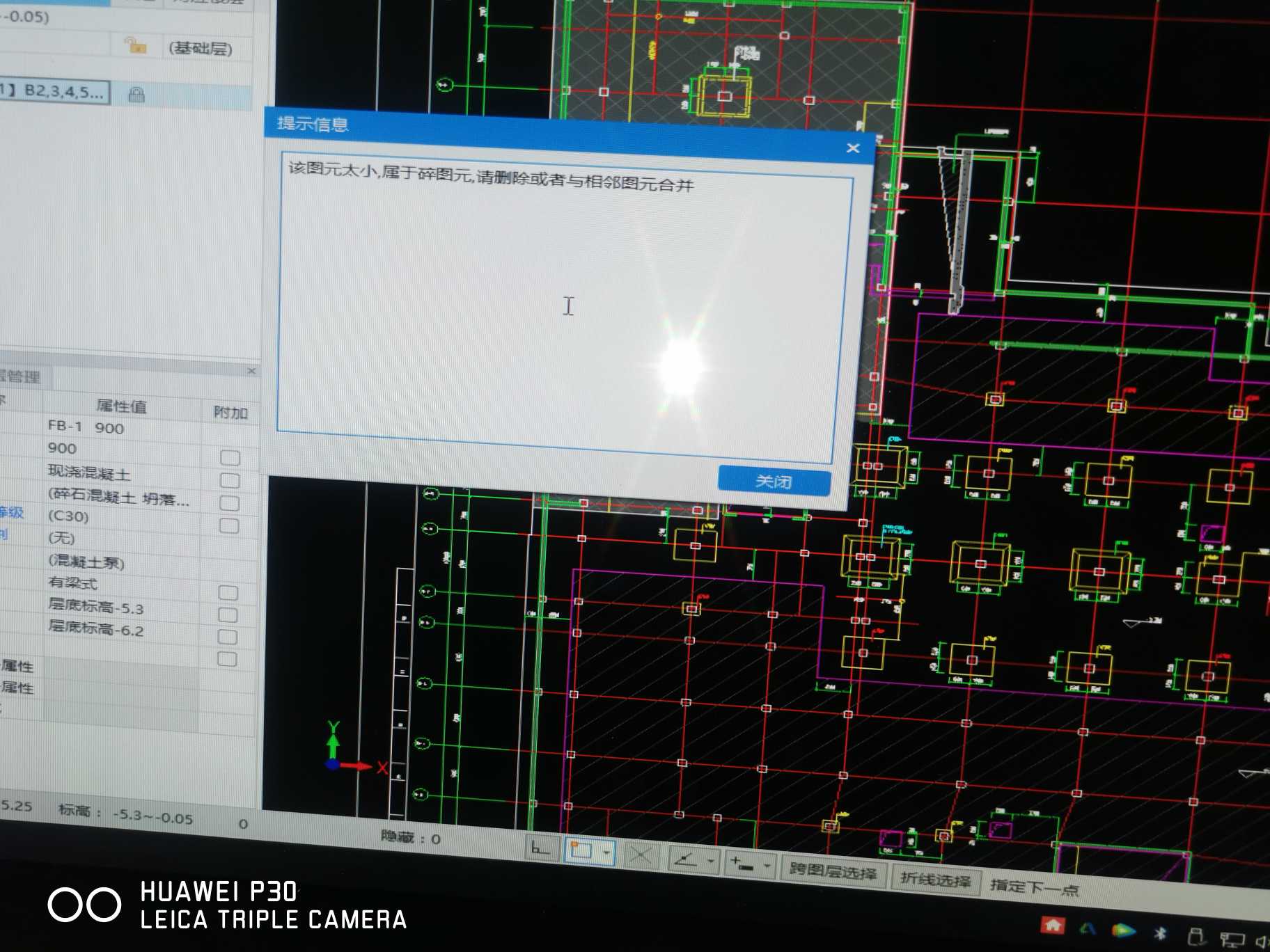Click the 折线选择 button
1270x952 pixels.
click(x=935, y=880)
